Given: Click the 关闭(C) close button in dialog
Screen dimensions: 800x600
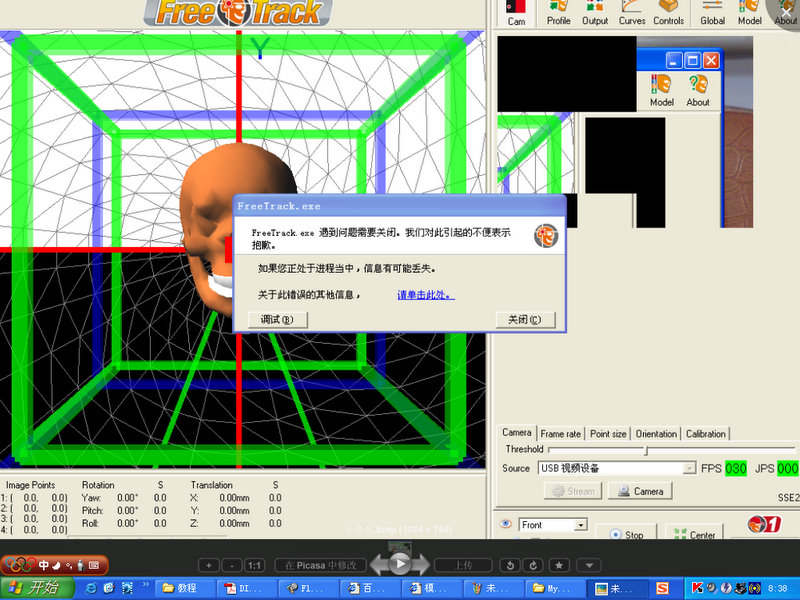Looking at the screenshot, I should tap(524, 319).
